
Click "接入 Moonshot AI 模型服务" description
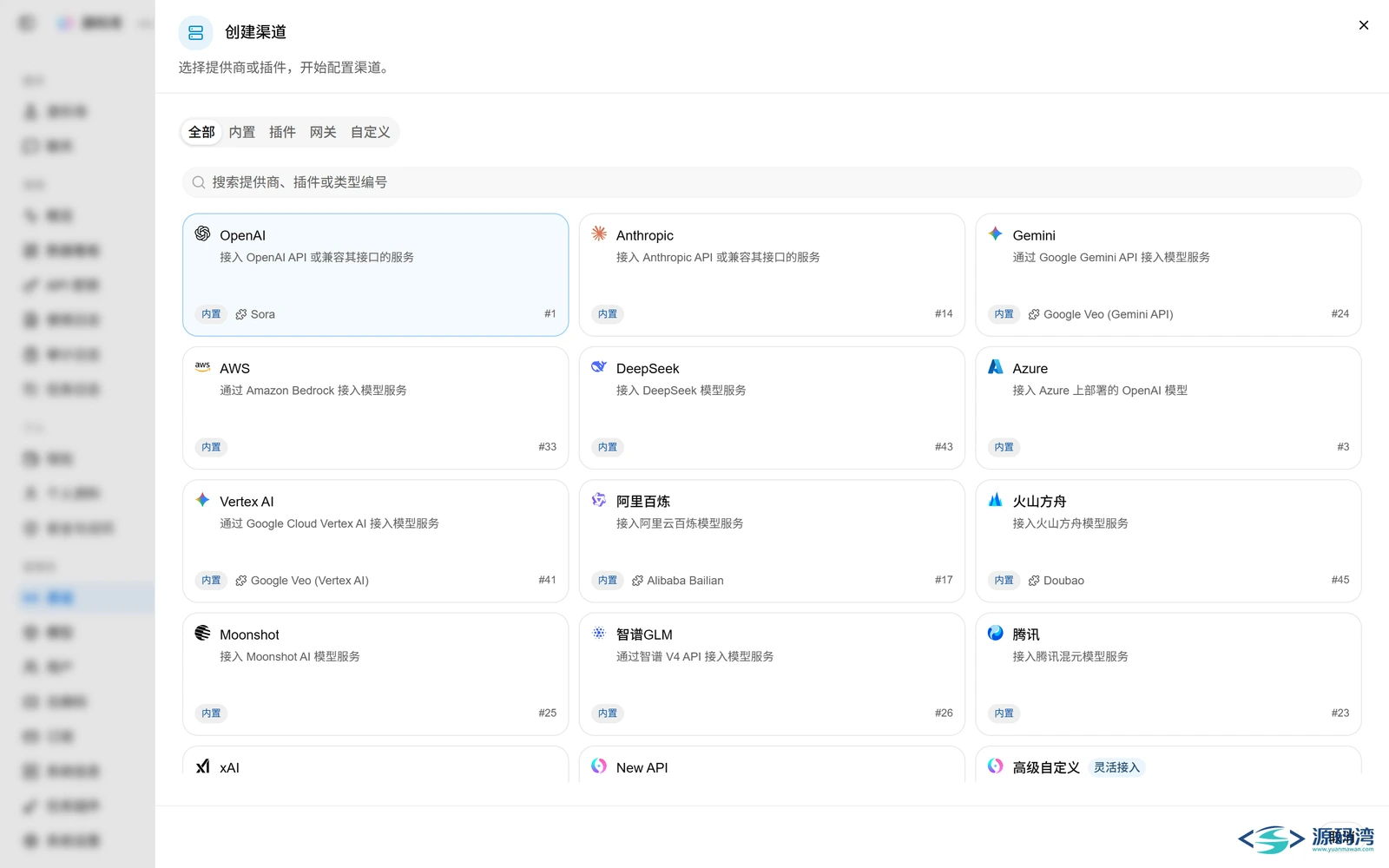coord(290,657)
